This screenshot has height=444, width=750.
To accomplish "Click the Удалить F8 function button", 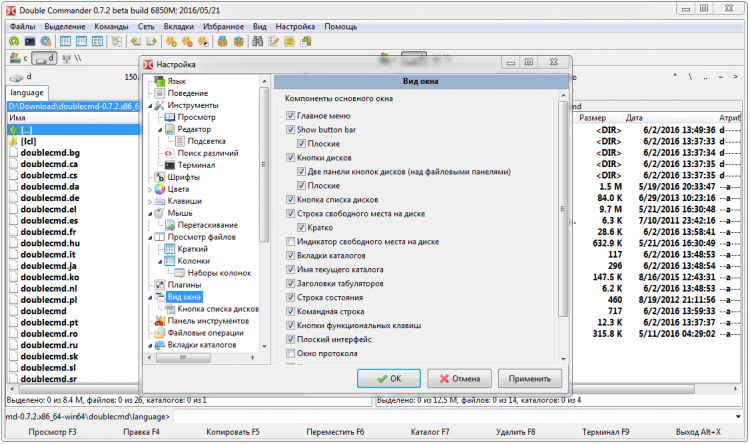I will 516,432.
